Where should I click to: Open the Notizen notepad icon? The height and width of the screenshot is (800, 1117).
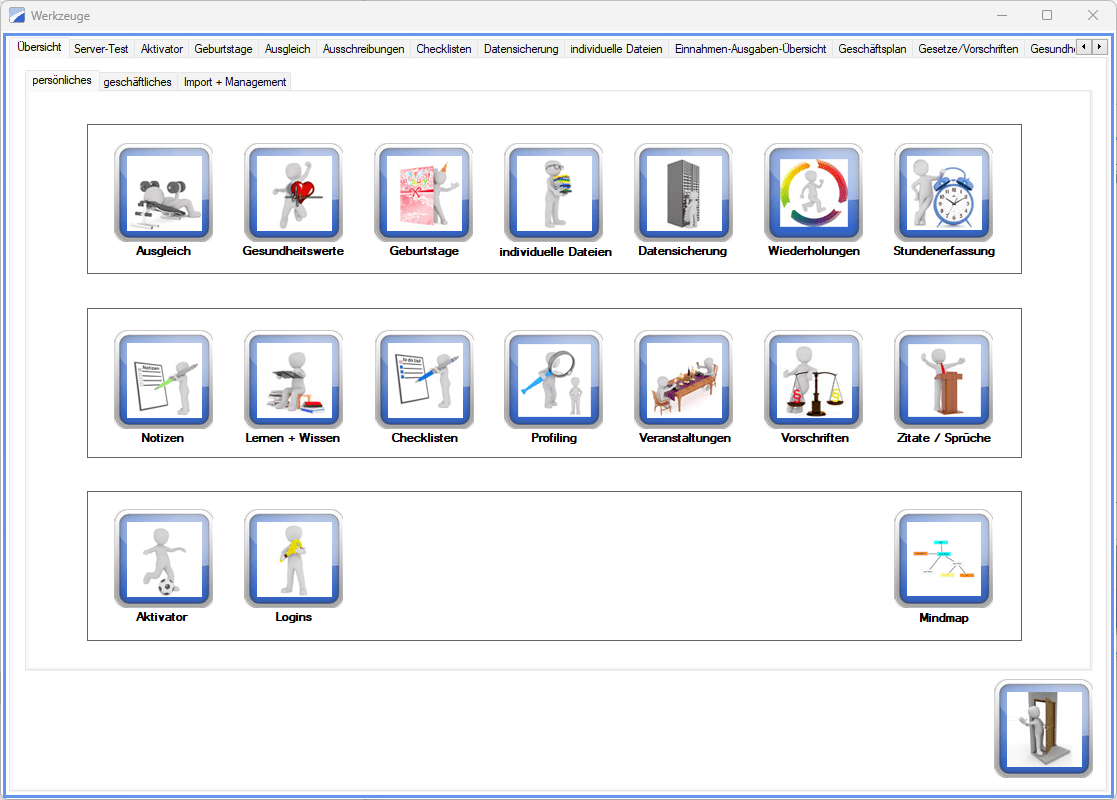coord(164,380)
